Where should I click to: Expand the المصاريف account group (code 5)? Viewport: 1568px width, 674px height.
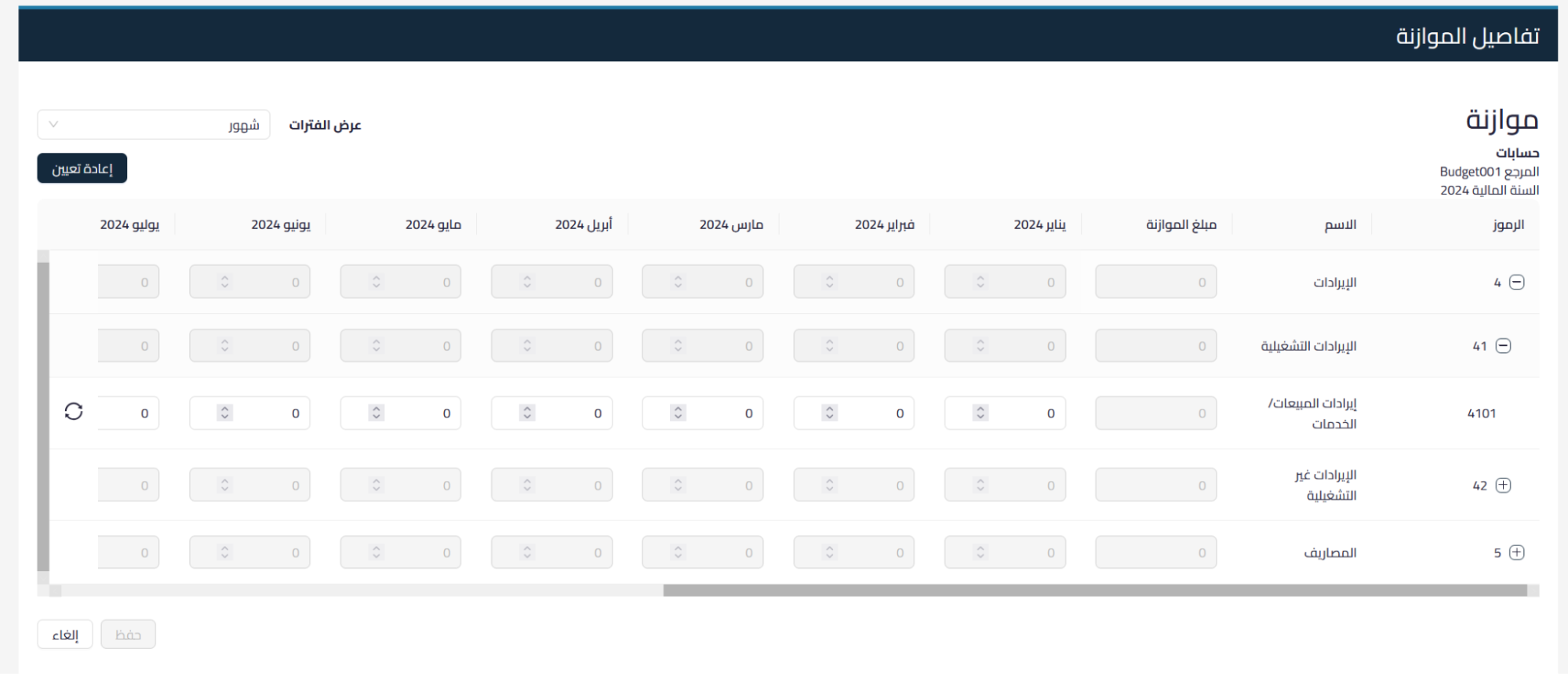(1517, 553)
